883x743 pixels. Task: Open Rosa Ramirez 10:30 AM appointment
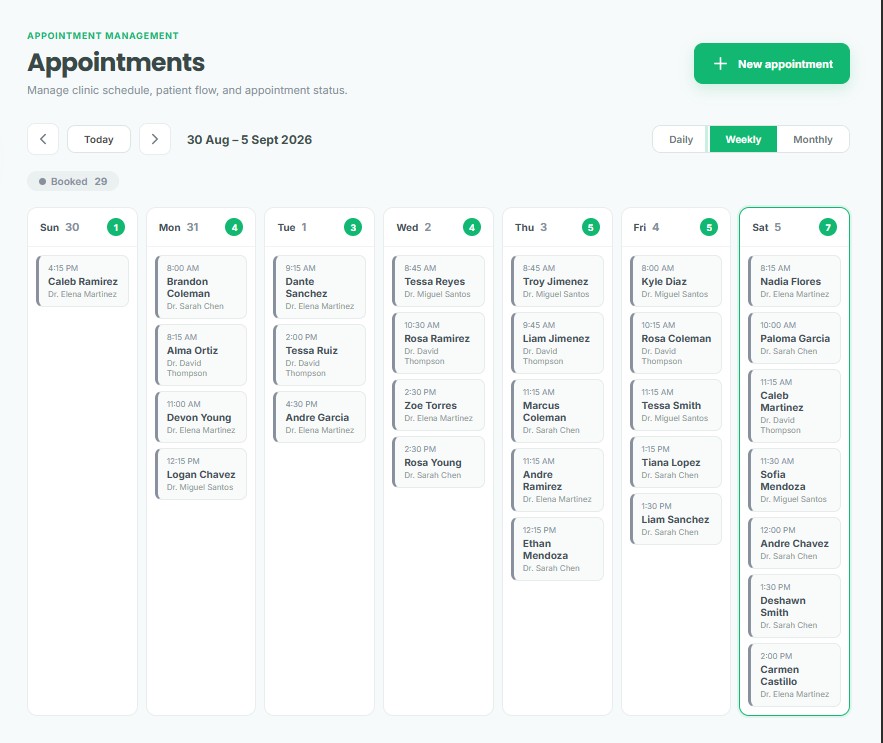click(438, 343)
